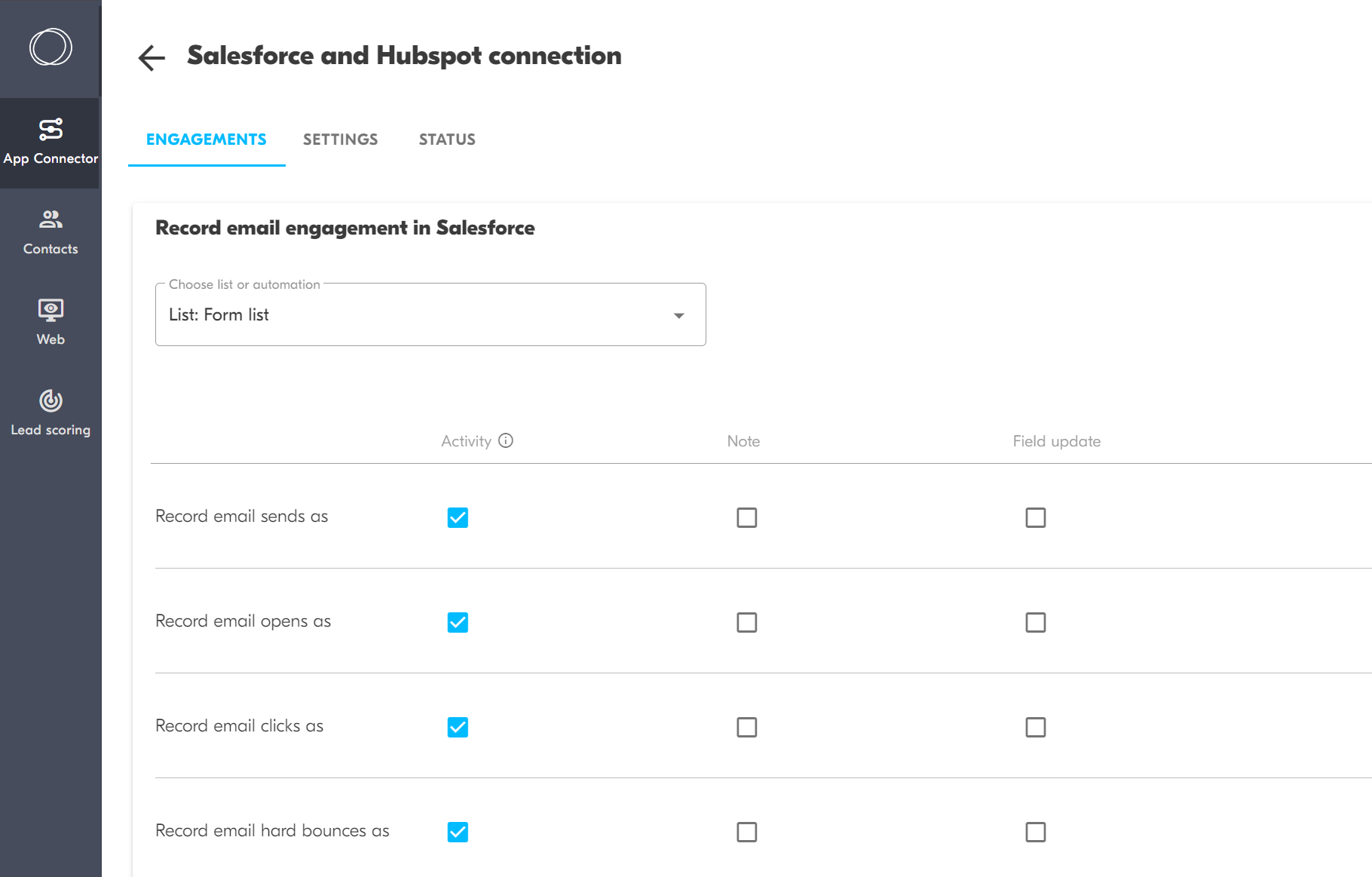
Task: Click the app logo in sidebar
Action: click(51, 48)
